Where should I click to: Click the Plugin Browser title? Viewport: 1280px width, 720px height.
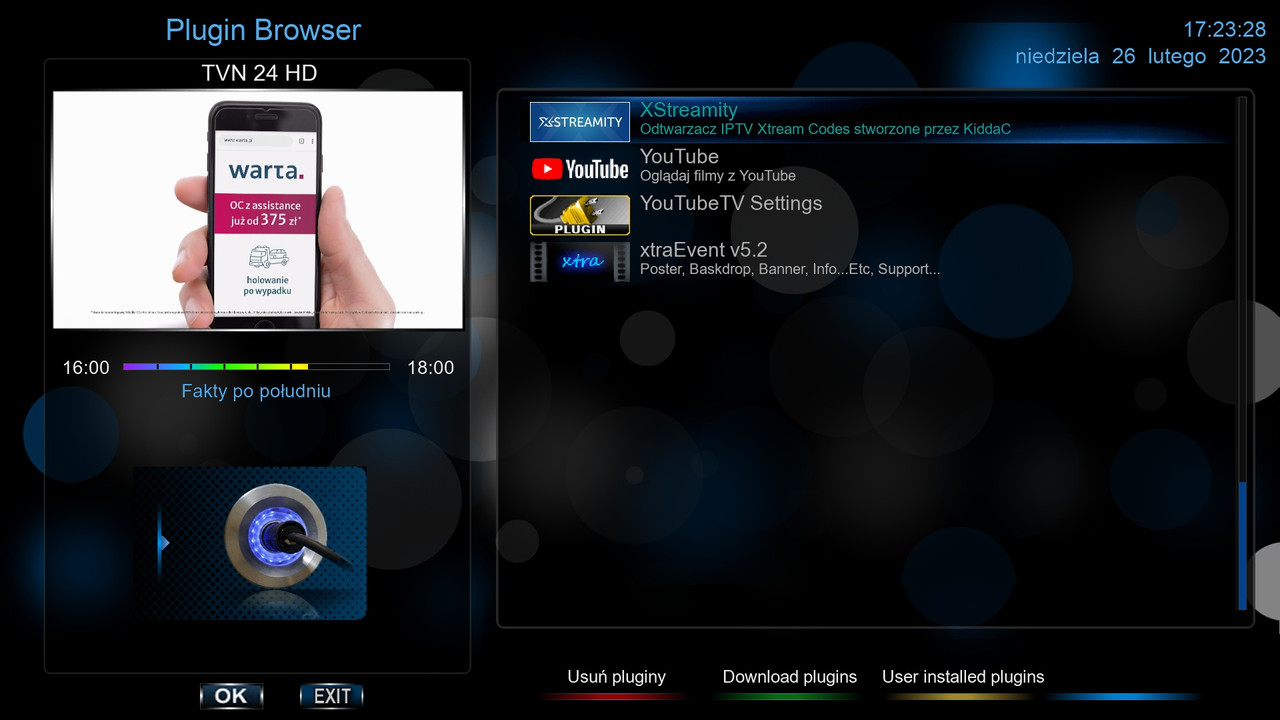coord(263,30)
